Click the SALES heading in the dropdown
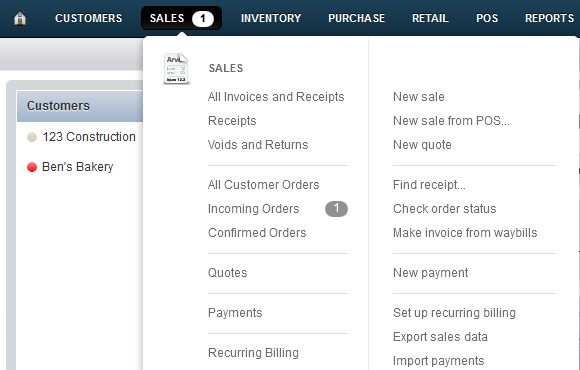 point(226,68)
